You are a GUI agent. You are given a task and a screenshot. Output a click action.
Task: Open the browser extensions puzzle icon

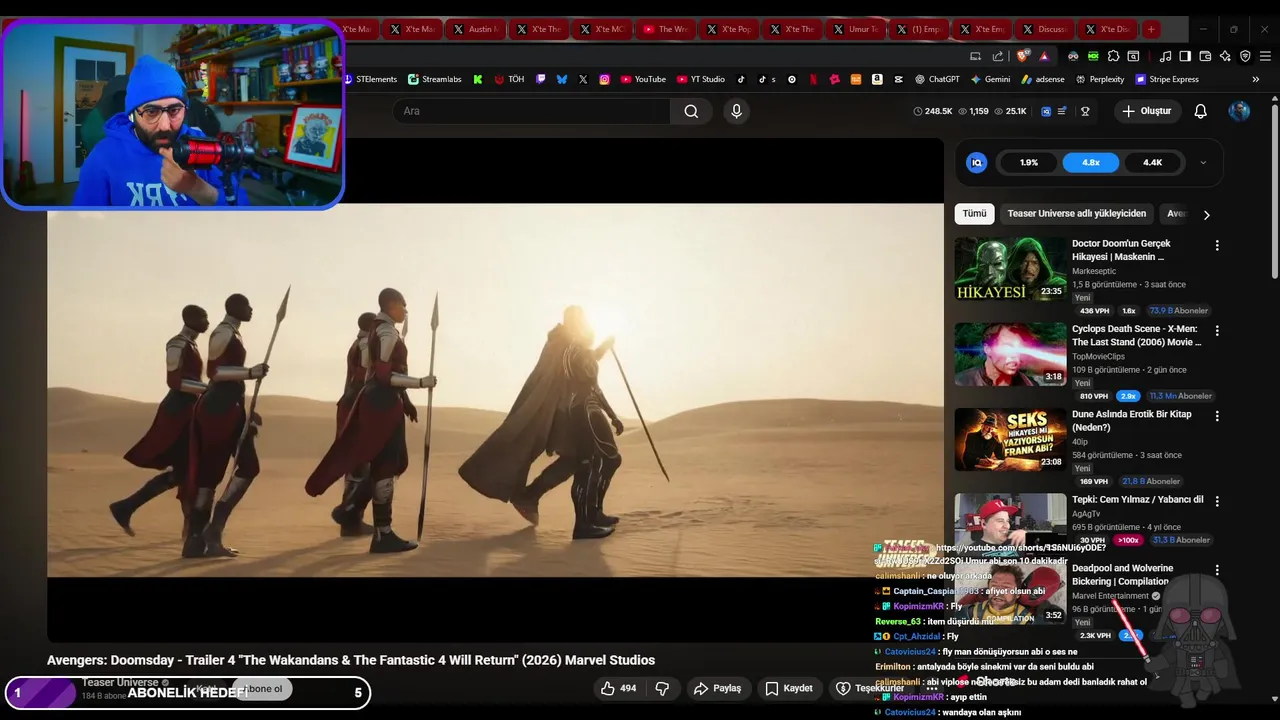(x=1113, y=56)
